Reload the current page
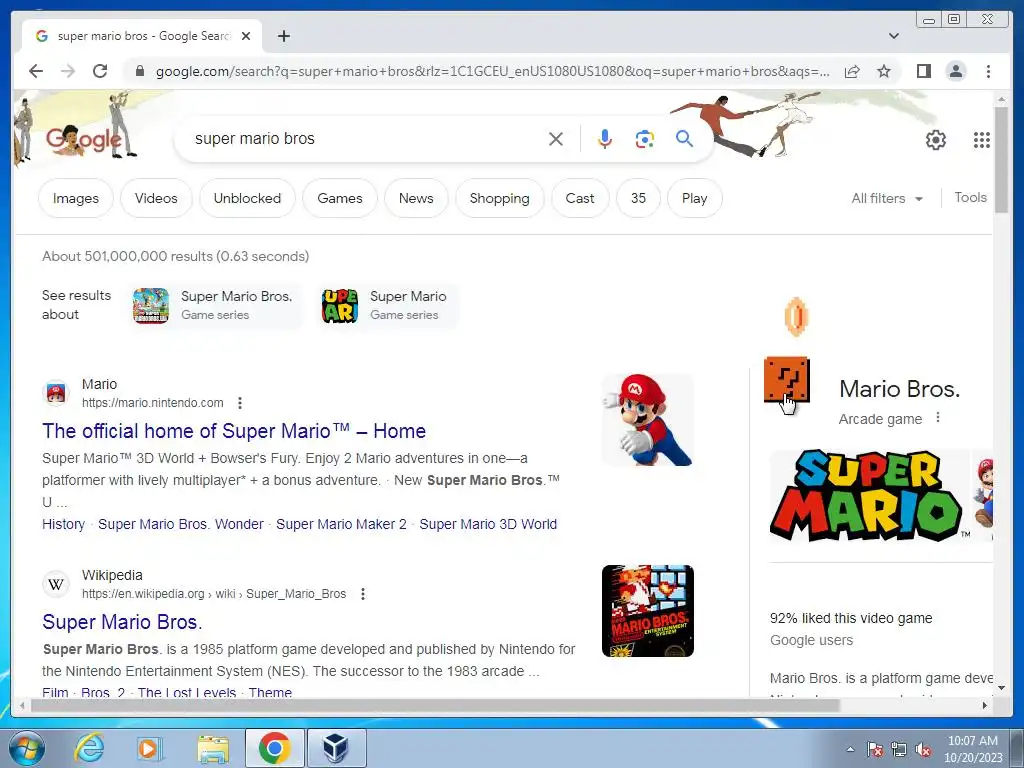The width and height of the screenshot is (1024, 768). [x=100, y=71]
